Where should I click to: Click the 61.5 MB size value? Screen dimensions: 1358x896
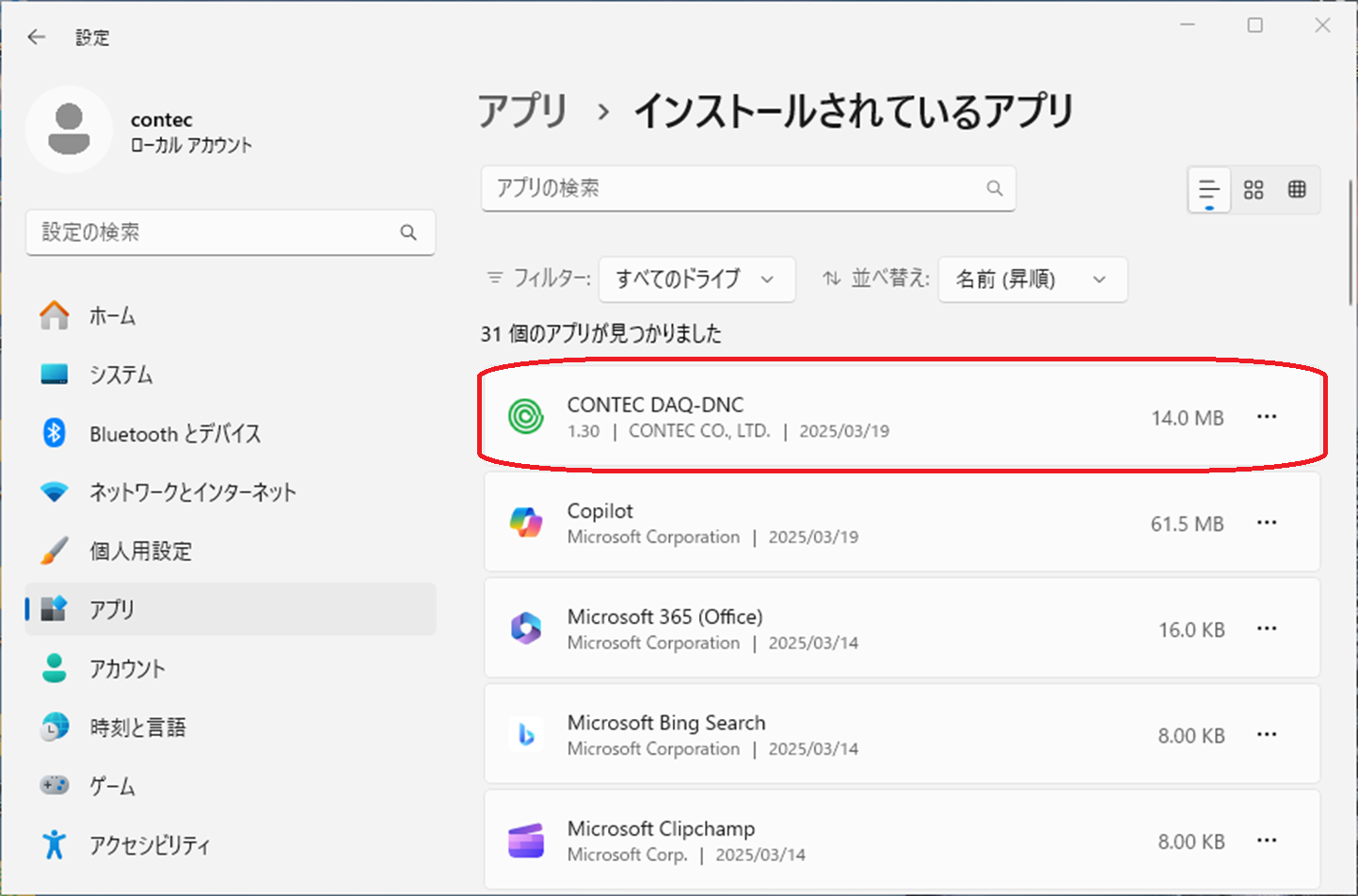point(1187,523)
